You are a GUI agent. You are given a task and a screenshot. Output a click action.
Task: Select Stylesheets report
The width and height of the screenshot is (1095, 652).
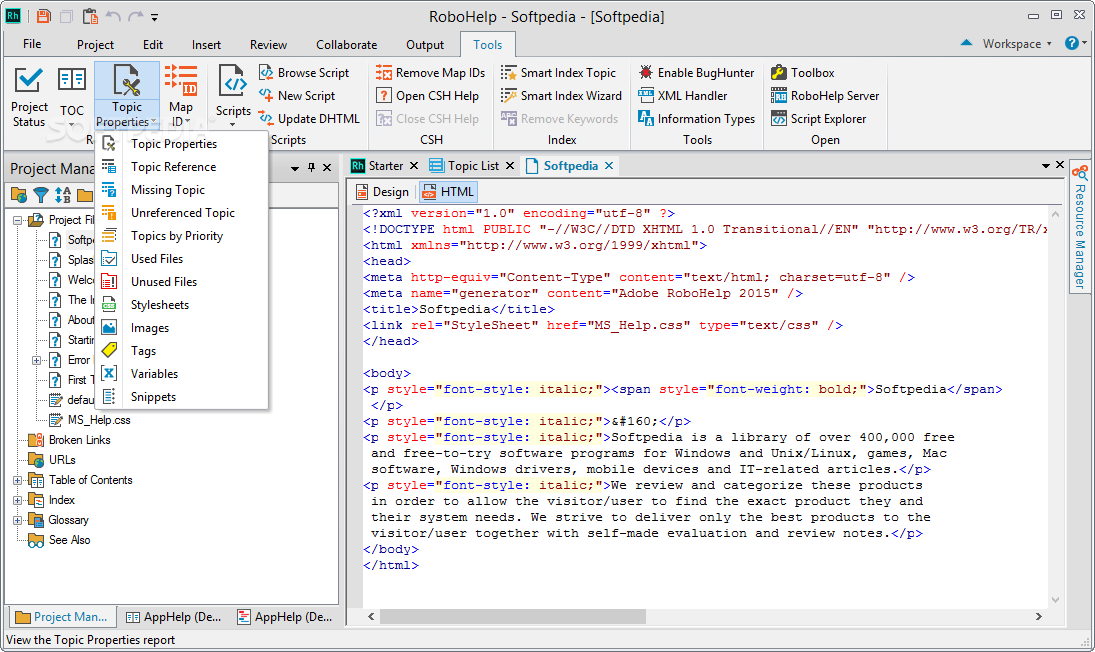[182, 305]
